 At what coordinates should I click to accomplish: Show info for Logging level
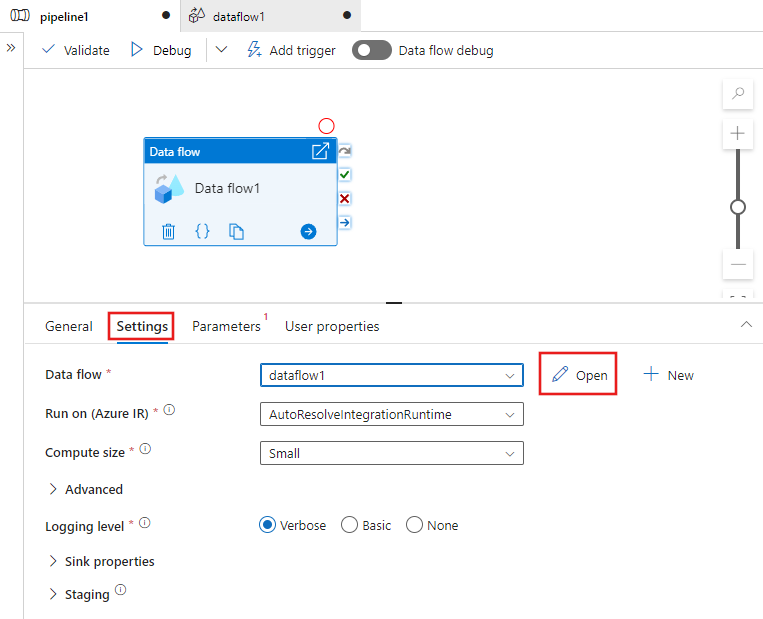coord(145,523)
